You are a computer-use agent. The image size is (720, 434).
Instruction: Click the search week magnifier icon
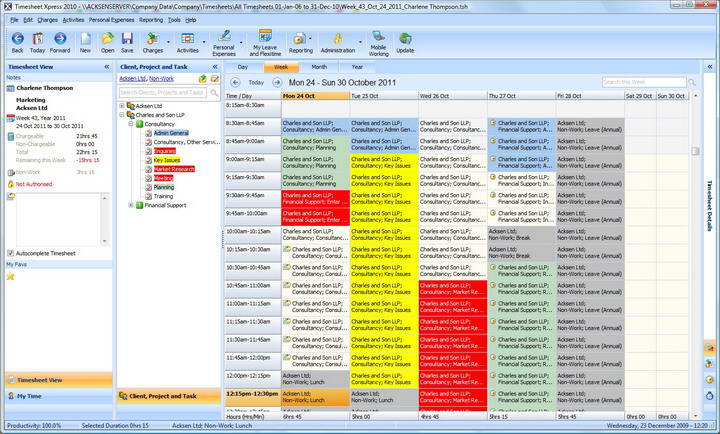click(x=692, y=82)
